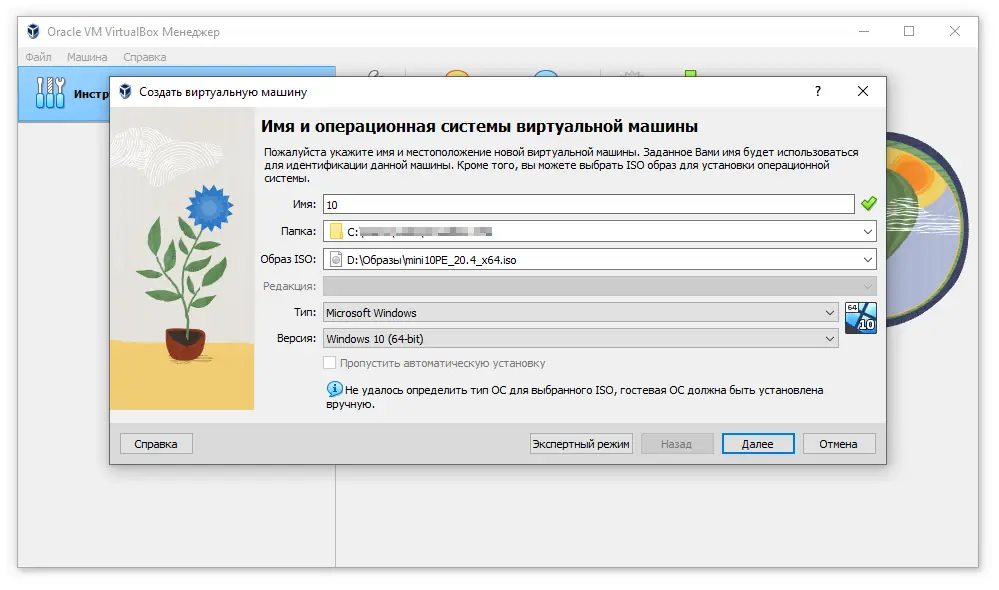Click the question mark help icon
The height and width of the screenshot is (590, 999).
pyautogui.click(x=817, y=91)
